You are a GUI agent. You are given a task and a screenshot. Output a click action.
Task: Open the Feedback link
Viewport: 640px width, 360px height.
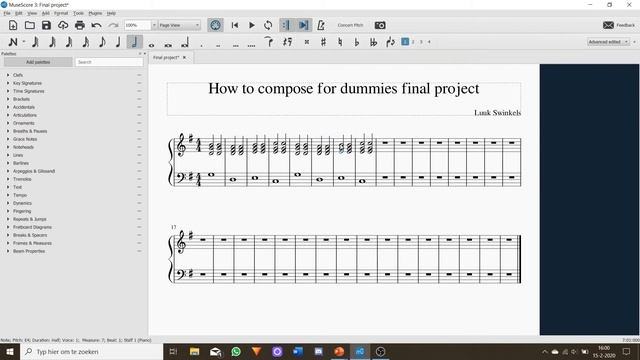(619, 25)
